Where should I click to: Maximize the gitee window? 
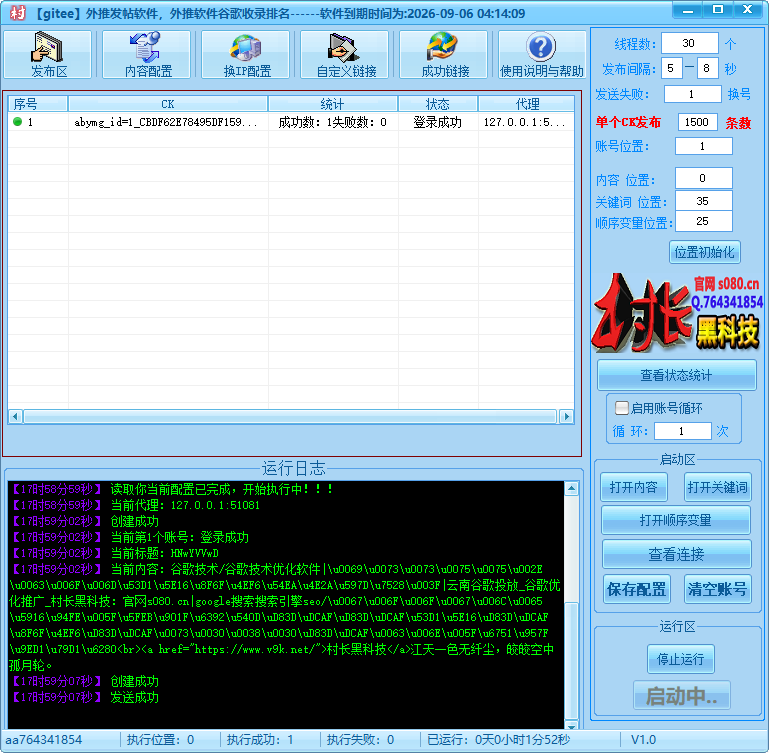[718, 10]
